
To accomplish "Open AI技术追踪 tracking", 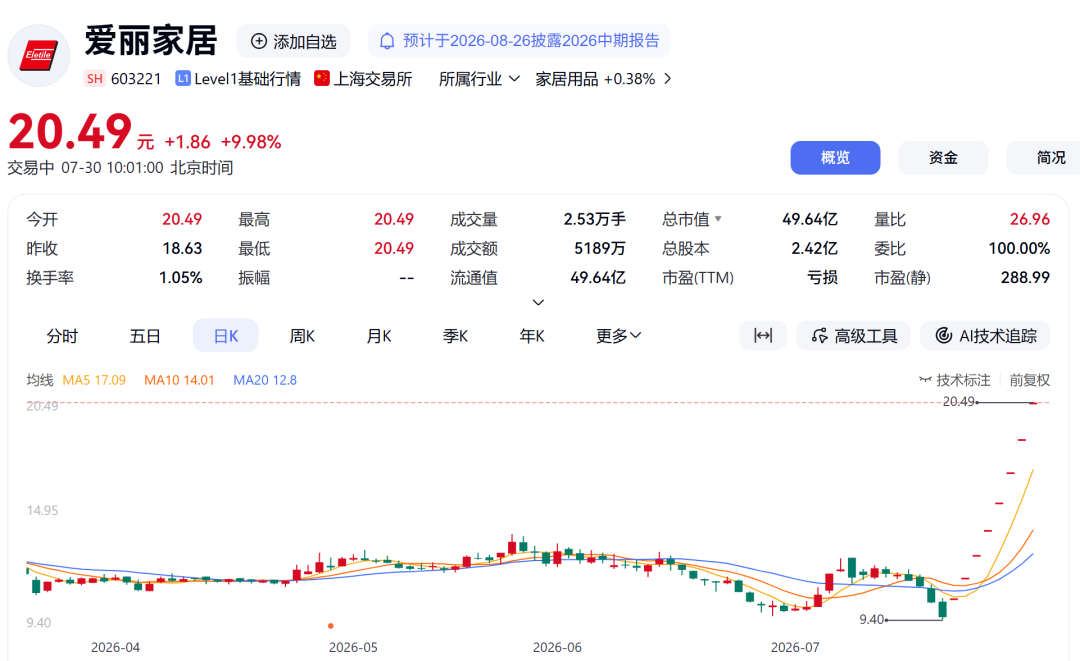I will (986, 335).
